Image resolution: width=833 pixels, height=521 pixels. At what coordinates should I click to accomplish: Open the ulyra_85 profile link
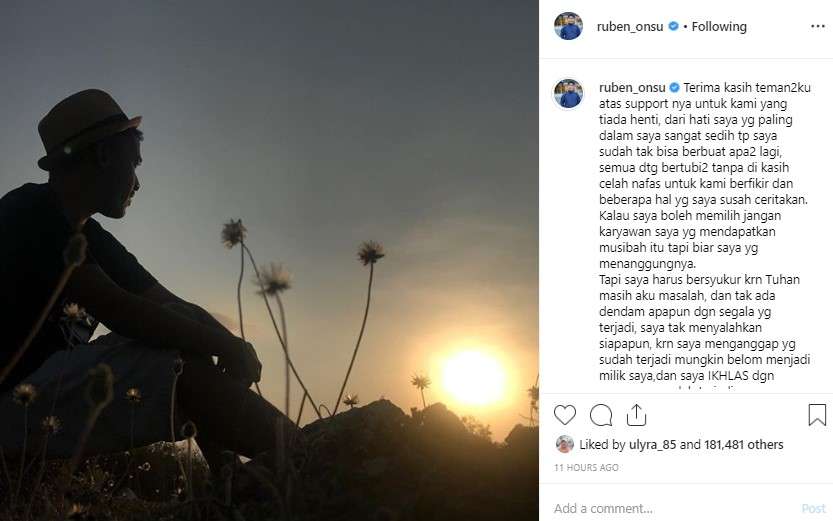point(652,445)
